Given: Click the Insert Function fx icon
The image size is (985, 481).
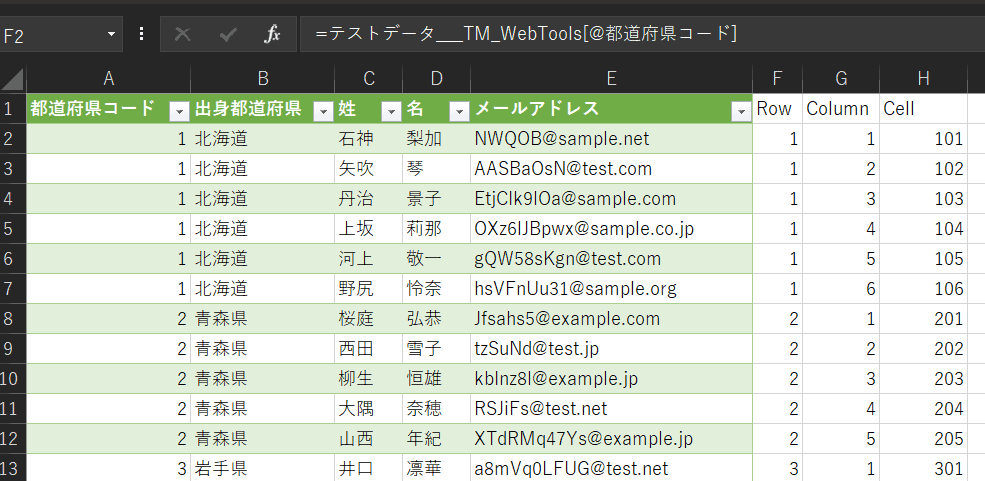Looking at the screenshot, I should [272, 34].
